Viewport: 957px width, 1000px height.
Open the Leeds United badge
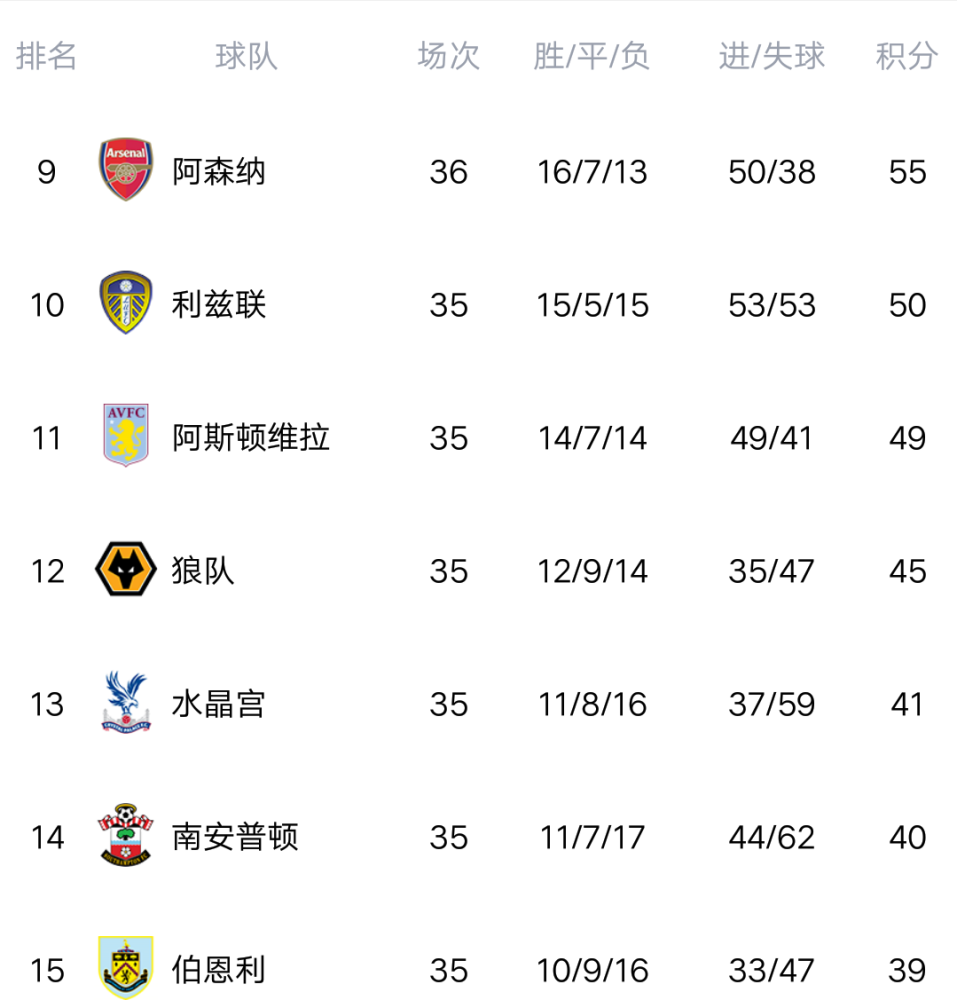pos(126,302)
